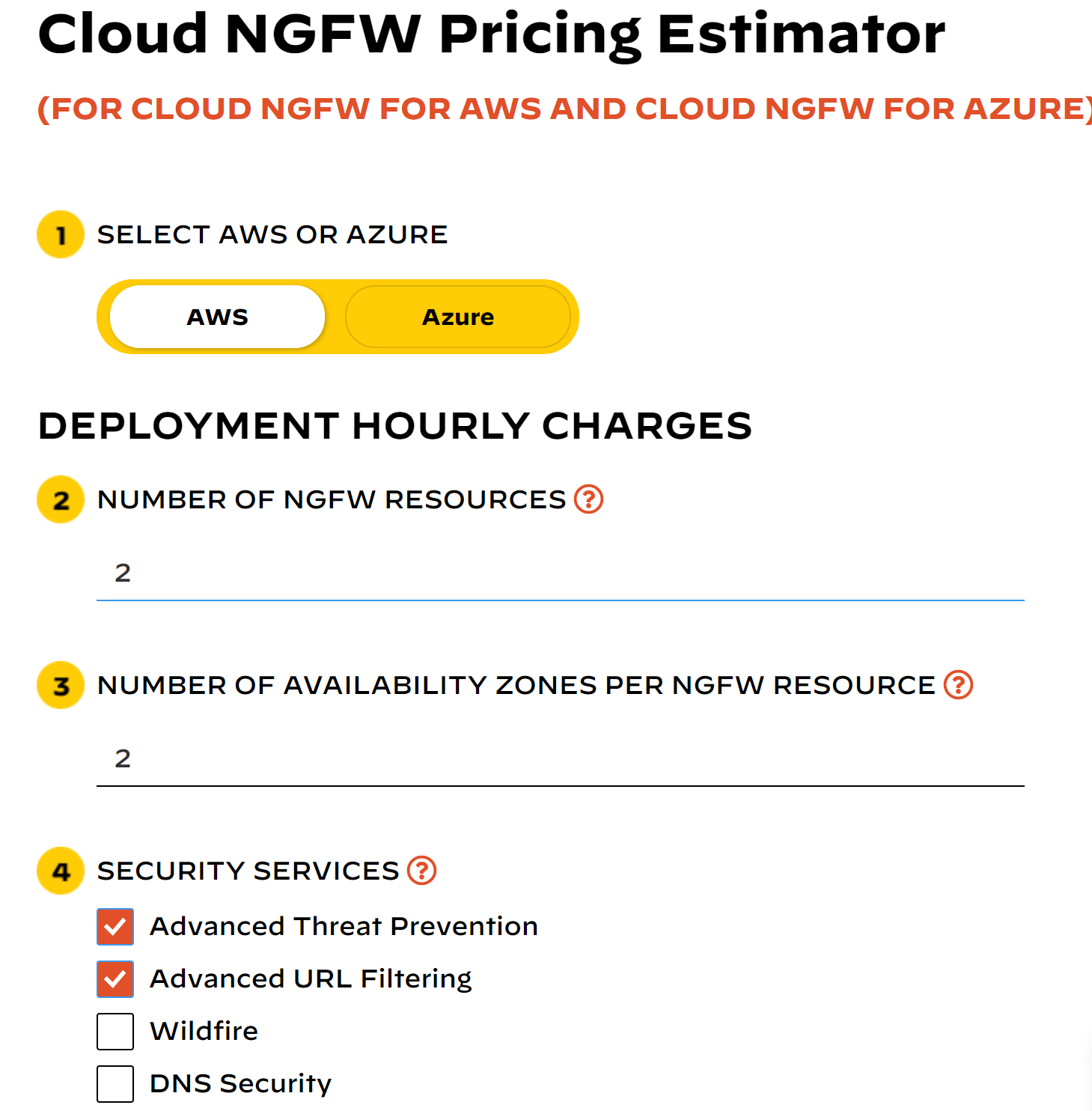Click the yellow step 2 badge
The width and height of the screenshot is (1092, 1111).
tap(61, 499)
